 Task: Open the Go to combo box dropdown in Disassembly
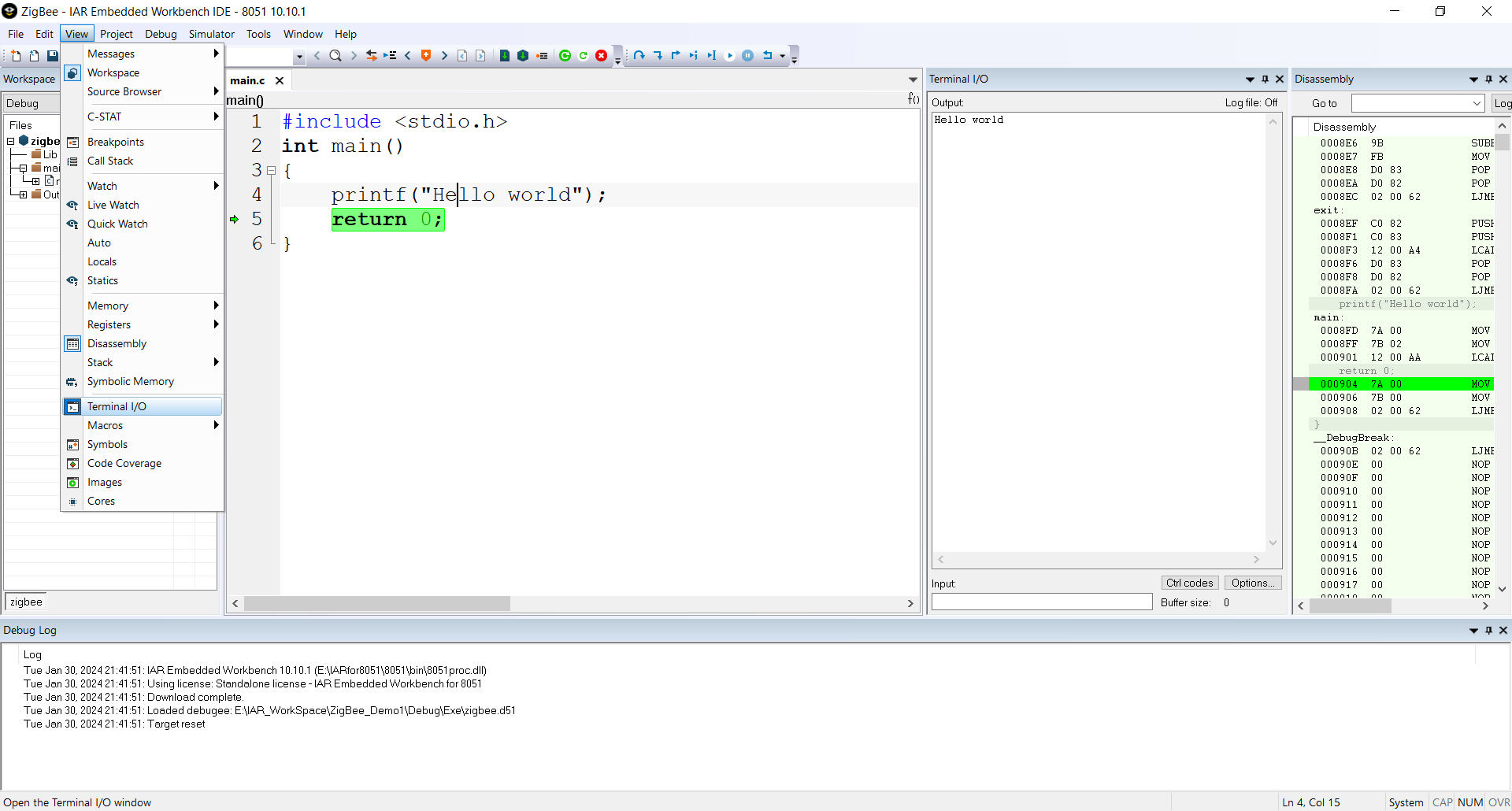pos(1477,103)
